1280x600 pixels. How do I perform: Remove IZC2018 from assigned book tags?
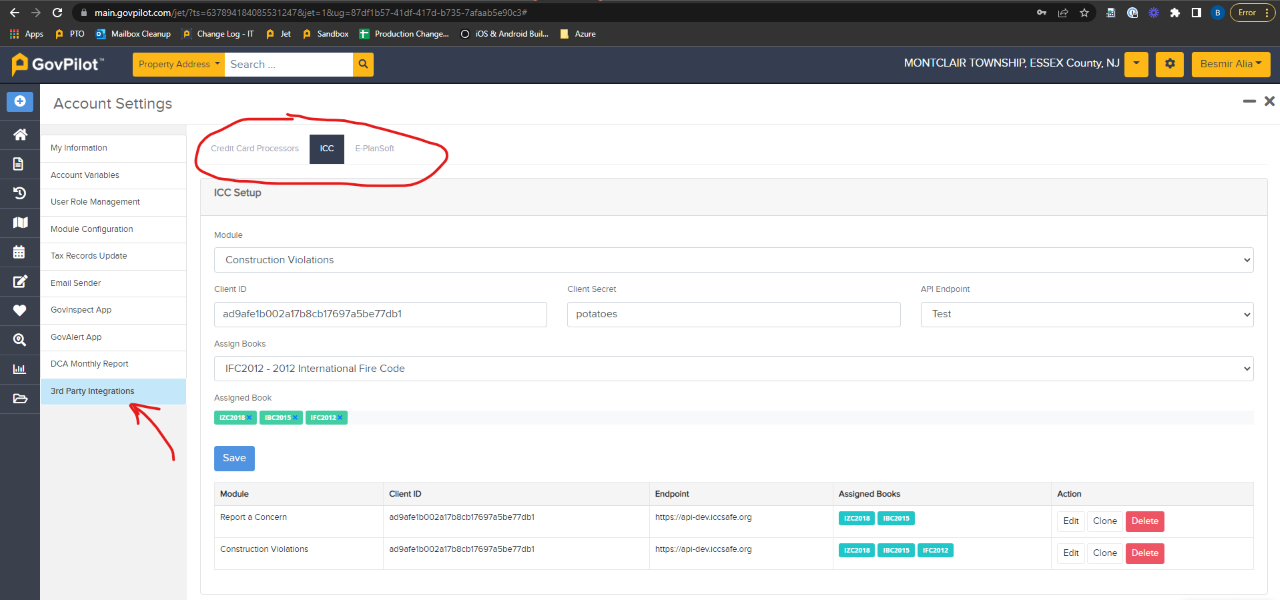pyautogui.click(x=250, y=418)
